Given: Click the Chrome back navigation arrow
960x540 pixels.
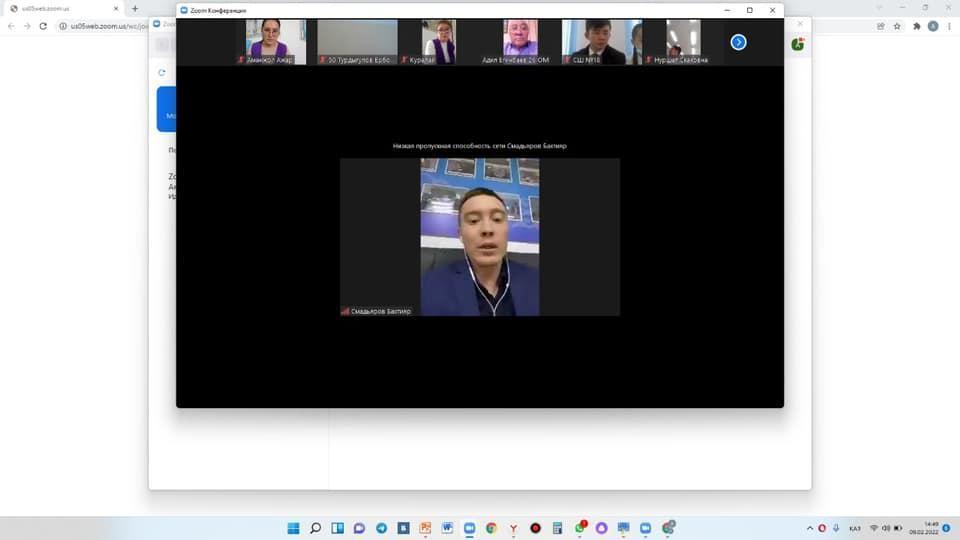Looking at the screenshot, I should click(x=11, y=26).
